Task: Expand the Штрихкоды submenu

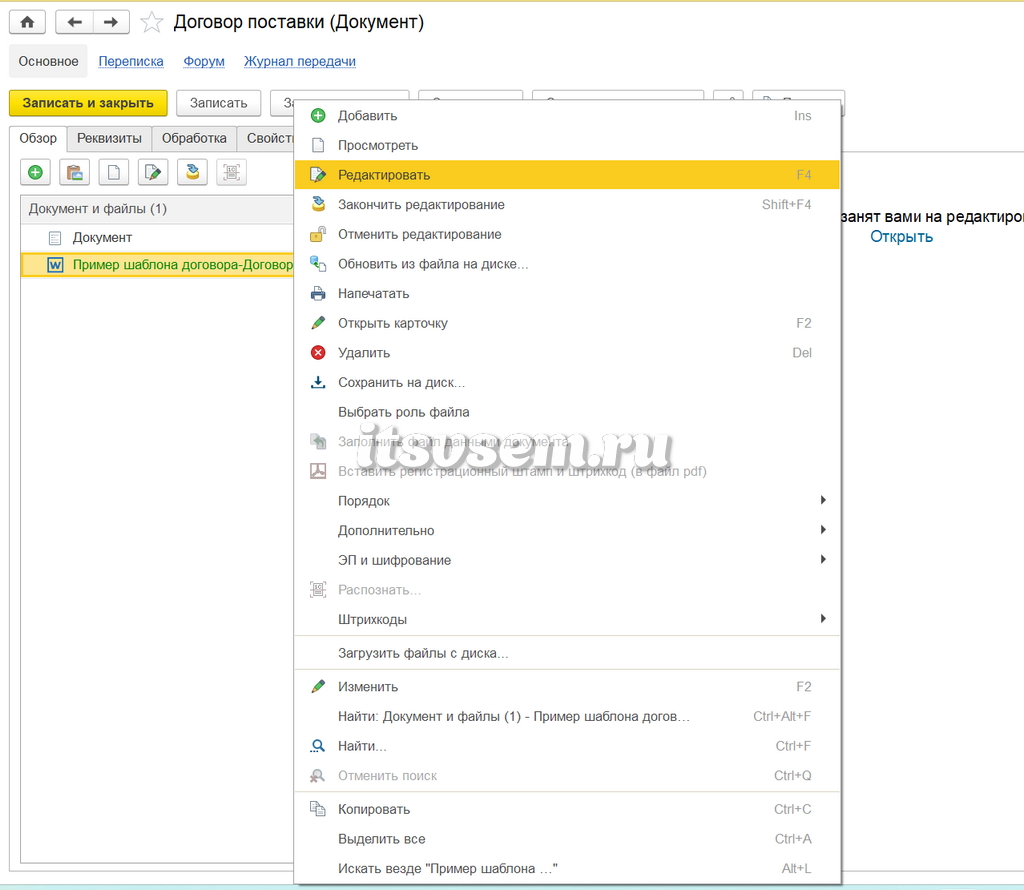Action: (x=567, y=619)
